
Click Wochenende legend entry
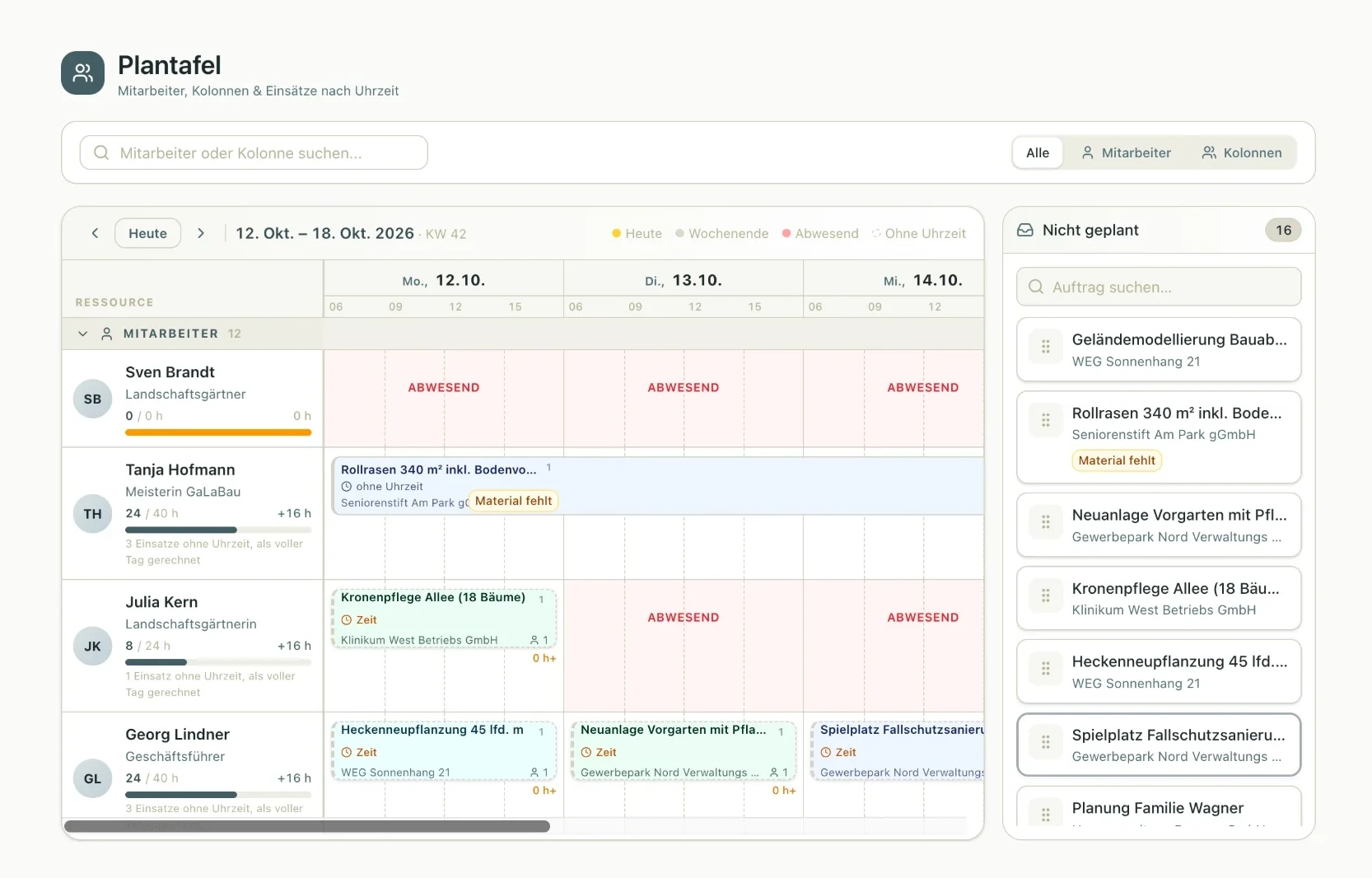[722, 234]
